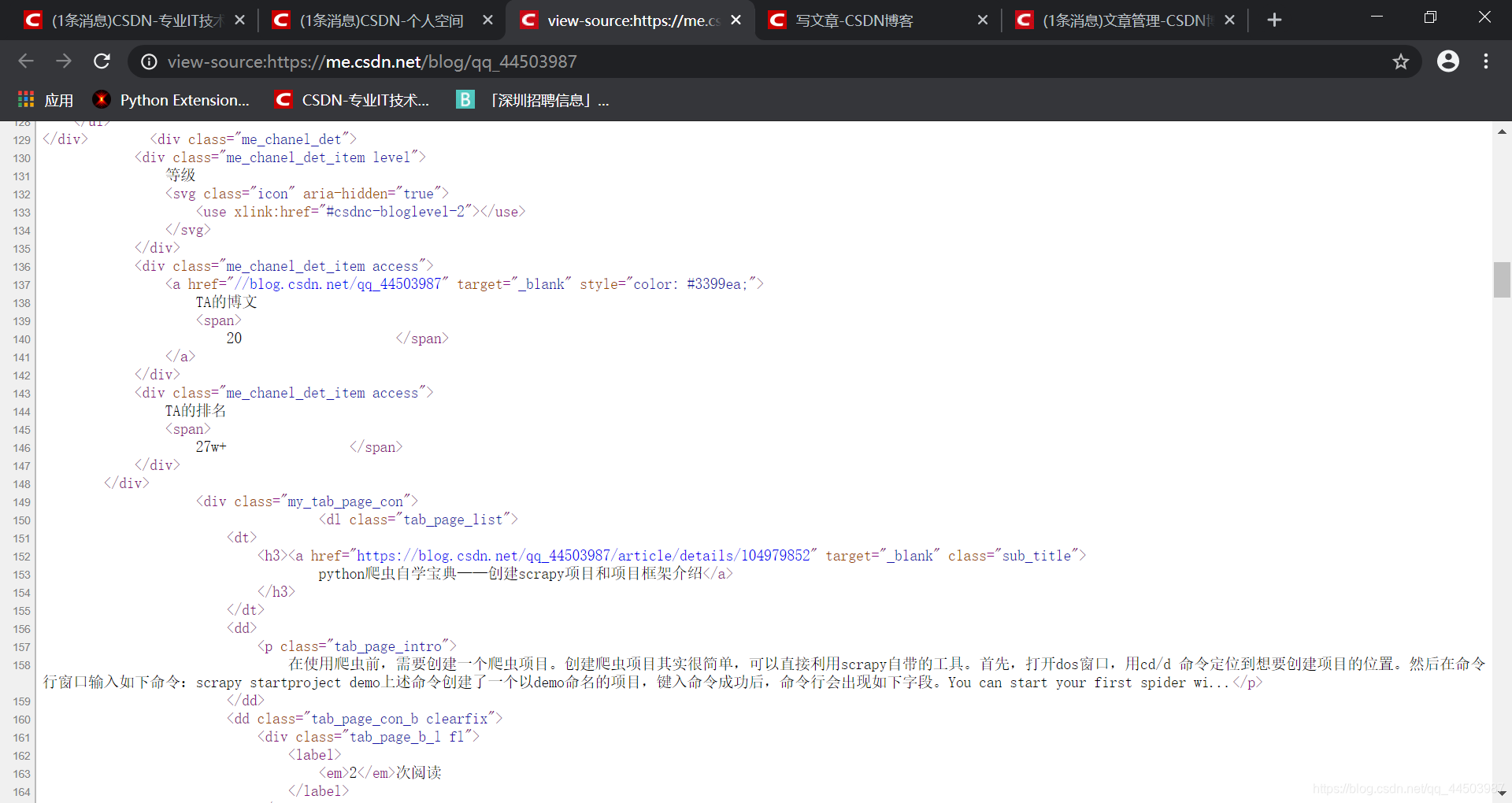Open the CSDN-专业IT技术 bookmark
1512x803 pixels.
pyautogui.click(x=351, y=100)
